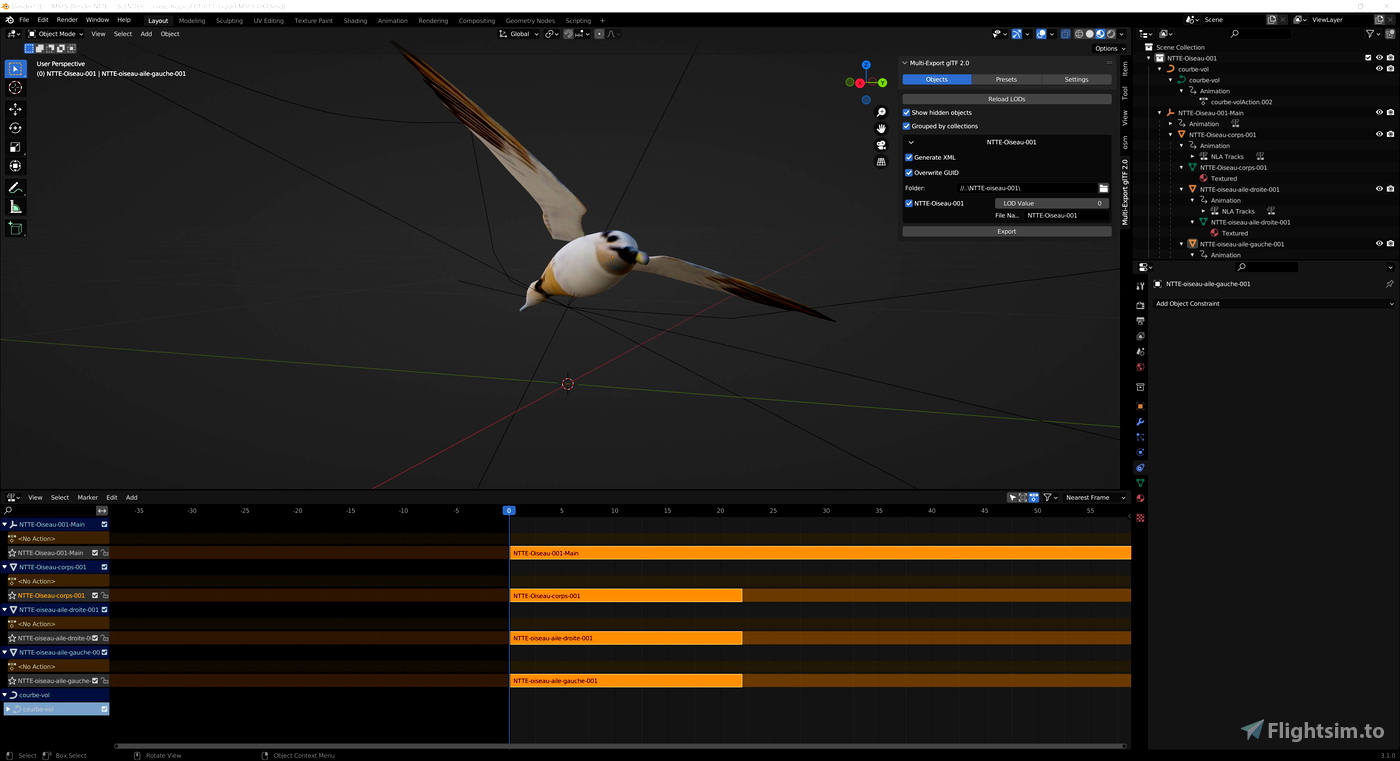Uncheck Show hidden objects
This screenshot has width=1400, height=761.
tap(907, 113)
